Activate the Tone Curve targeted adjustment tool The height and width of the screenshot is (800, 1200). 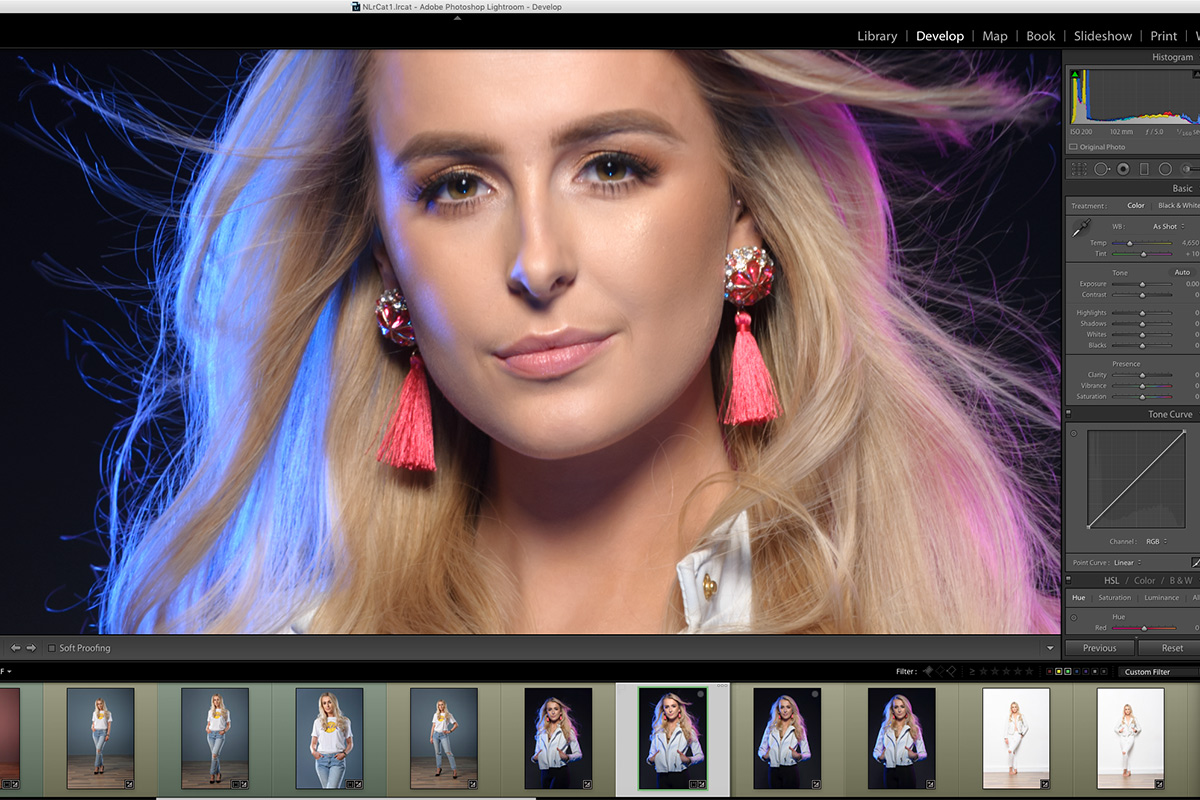[x=1074, y=433]
